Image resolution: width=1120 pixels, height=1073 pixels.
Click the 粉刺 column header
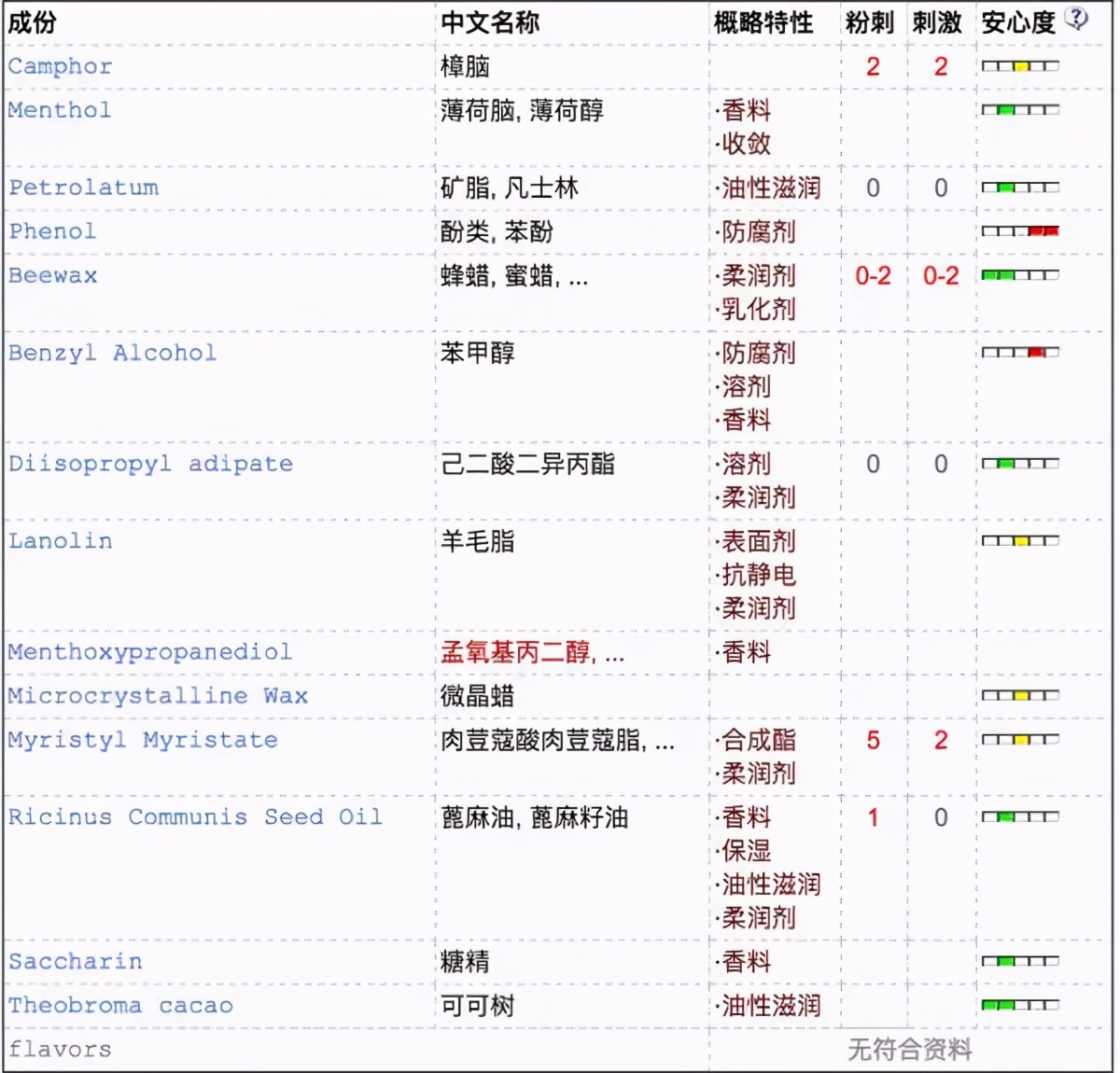[869, 21]
